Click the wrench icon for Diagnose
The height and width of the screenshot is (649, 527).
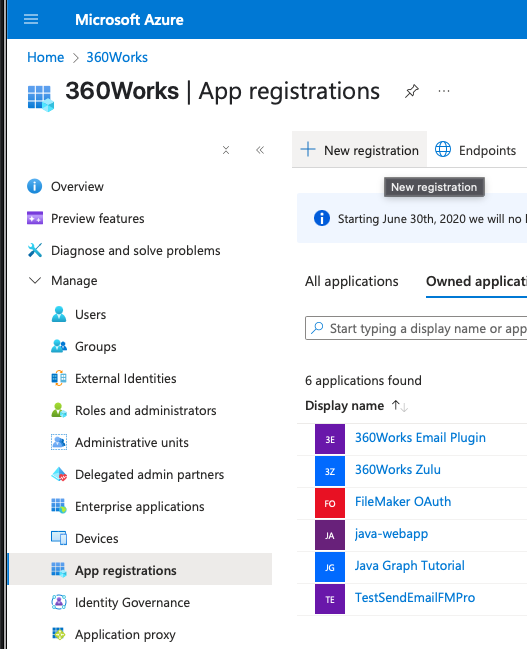35,250
